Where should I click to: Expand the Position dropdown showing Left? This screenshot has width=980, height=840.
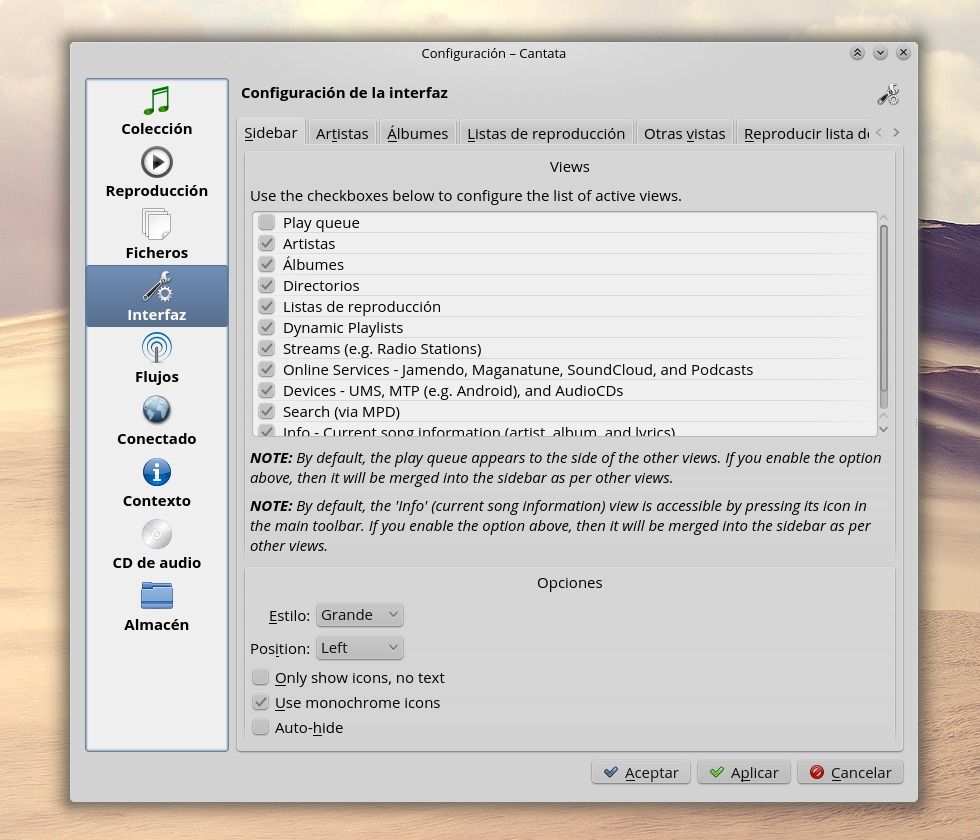pos(359,648)
